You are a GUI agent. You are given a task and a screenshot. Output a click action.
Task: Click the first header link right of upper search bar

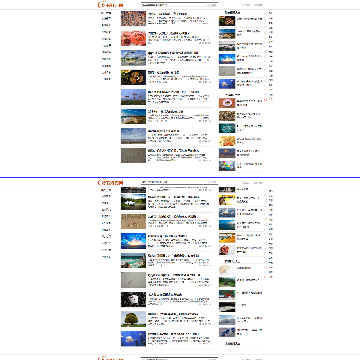click(x=246, y=5)
